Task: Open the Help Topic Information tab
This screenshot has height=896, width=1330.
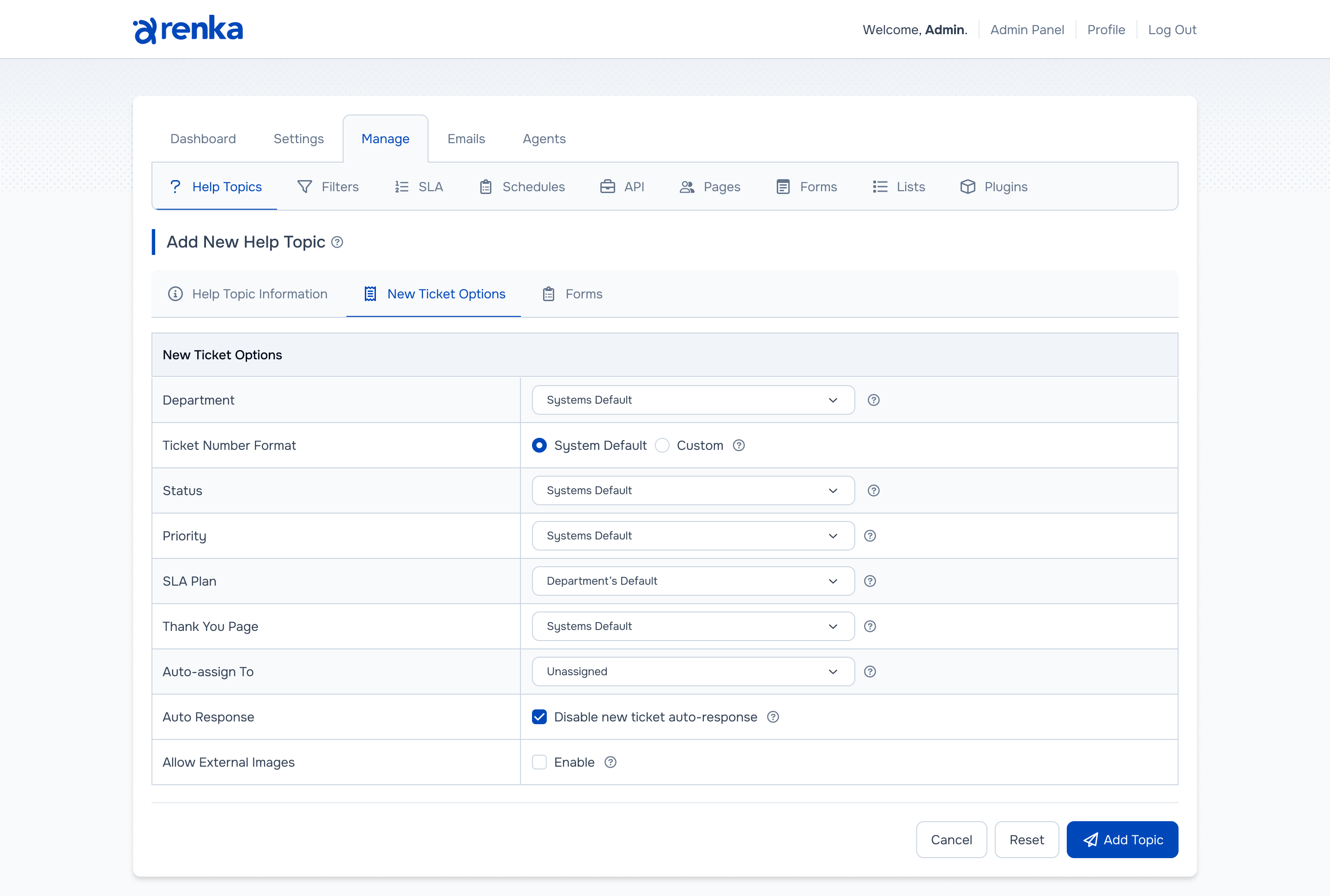Action: click(248, 294)
